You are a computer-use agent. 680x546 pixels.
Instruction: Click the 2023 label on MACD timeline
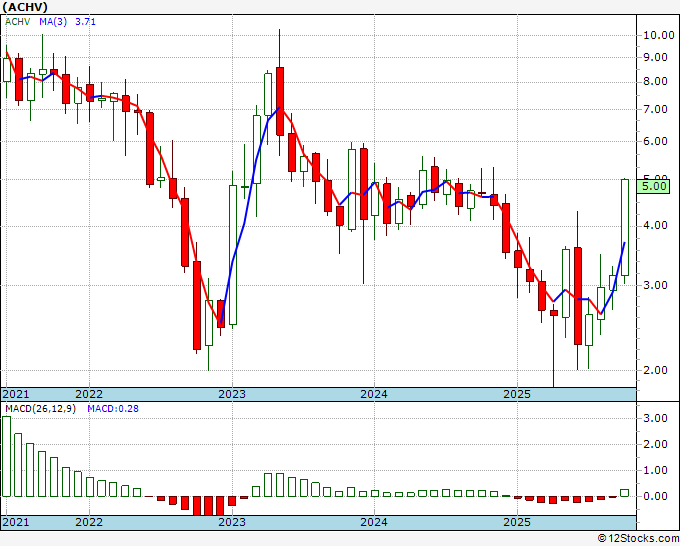coord(232,522)
